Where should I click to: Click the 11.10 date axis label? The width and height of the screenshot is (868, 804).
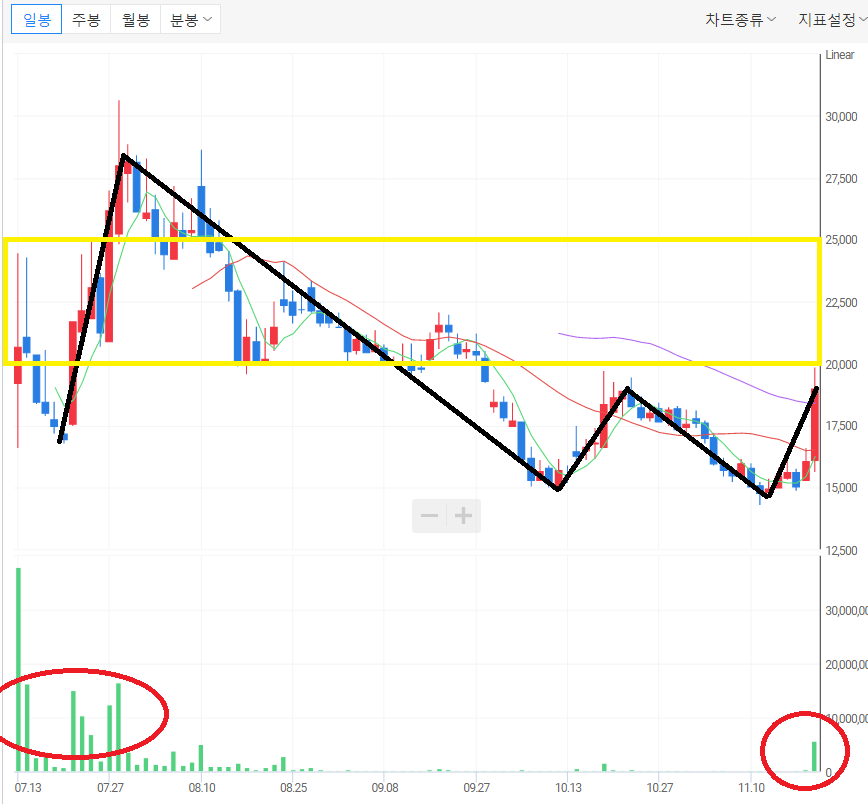751,787
